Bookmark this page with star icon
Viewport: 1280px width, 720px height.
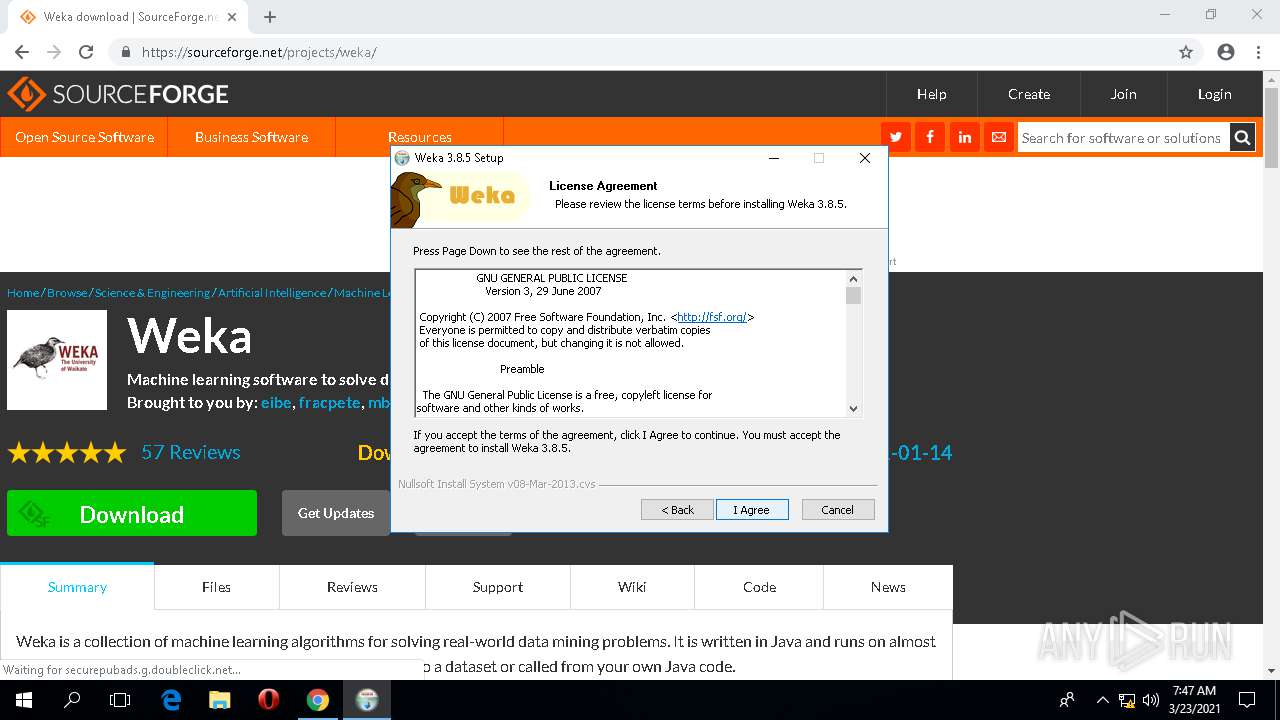pyautogui.click(x=1186, y=52)
